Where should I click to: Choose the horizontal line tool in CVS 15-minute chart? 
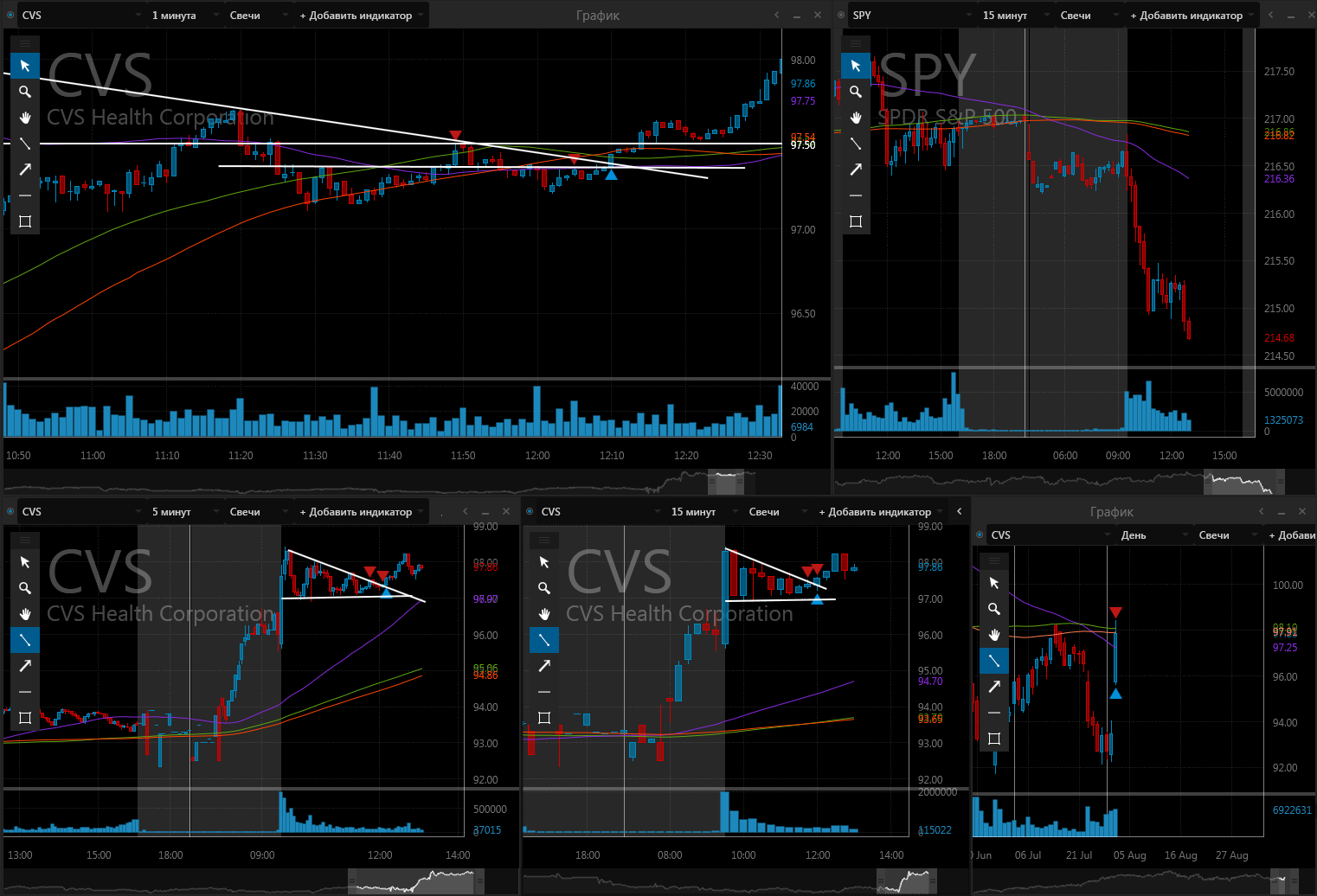coord(544,692)
